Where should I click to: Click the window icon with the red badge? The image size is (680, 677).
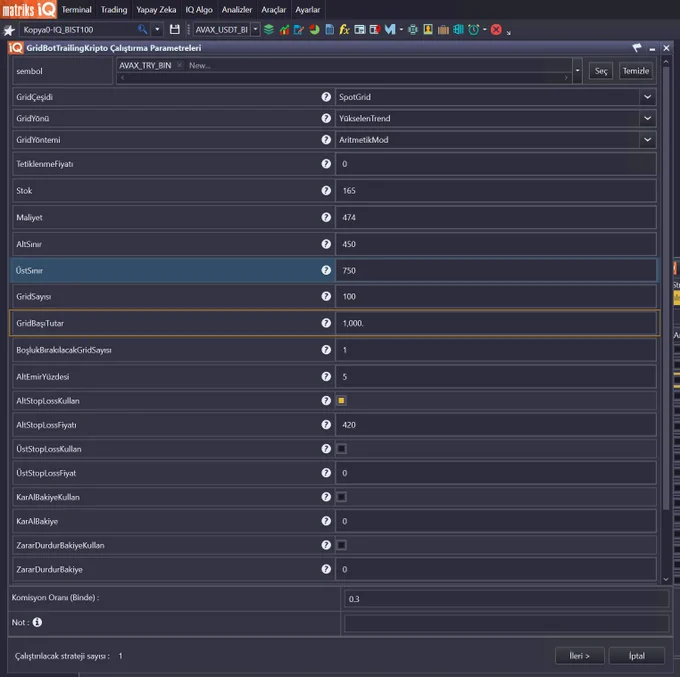[x=375, y=29]
